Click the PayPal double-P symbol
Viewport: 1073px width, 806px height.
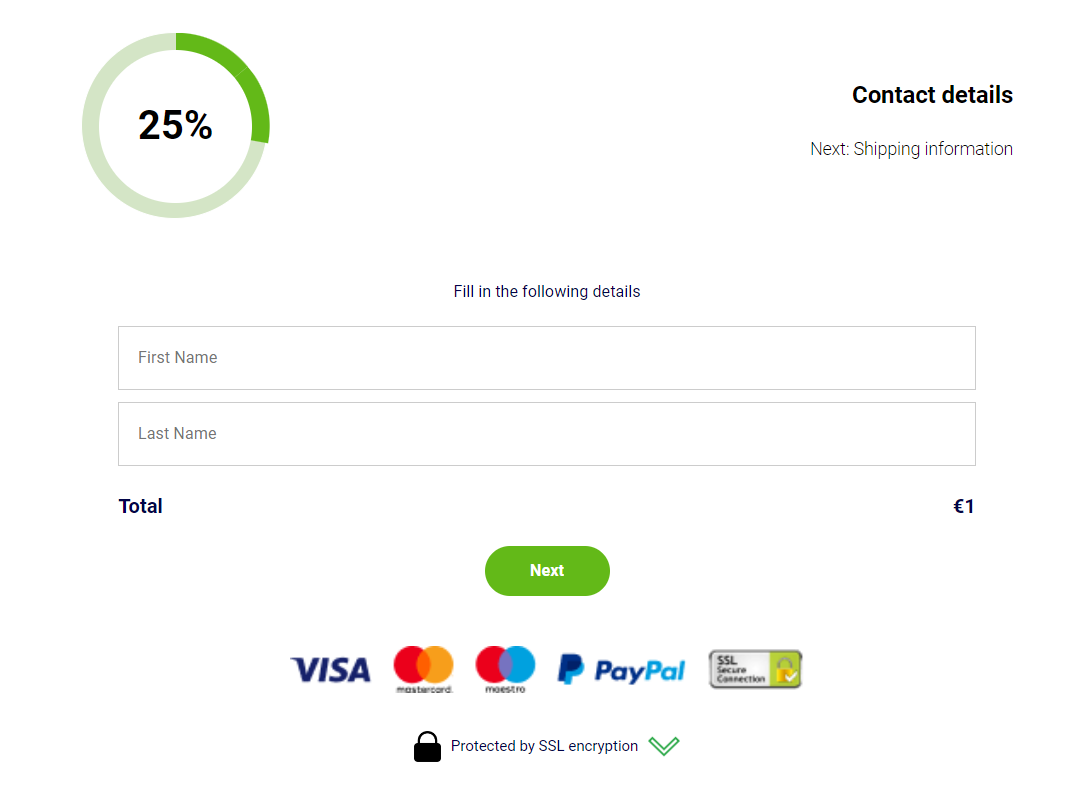pyautogui.click(x=571, y=669)
